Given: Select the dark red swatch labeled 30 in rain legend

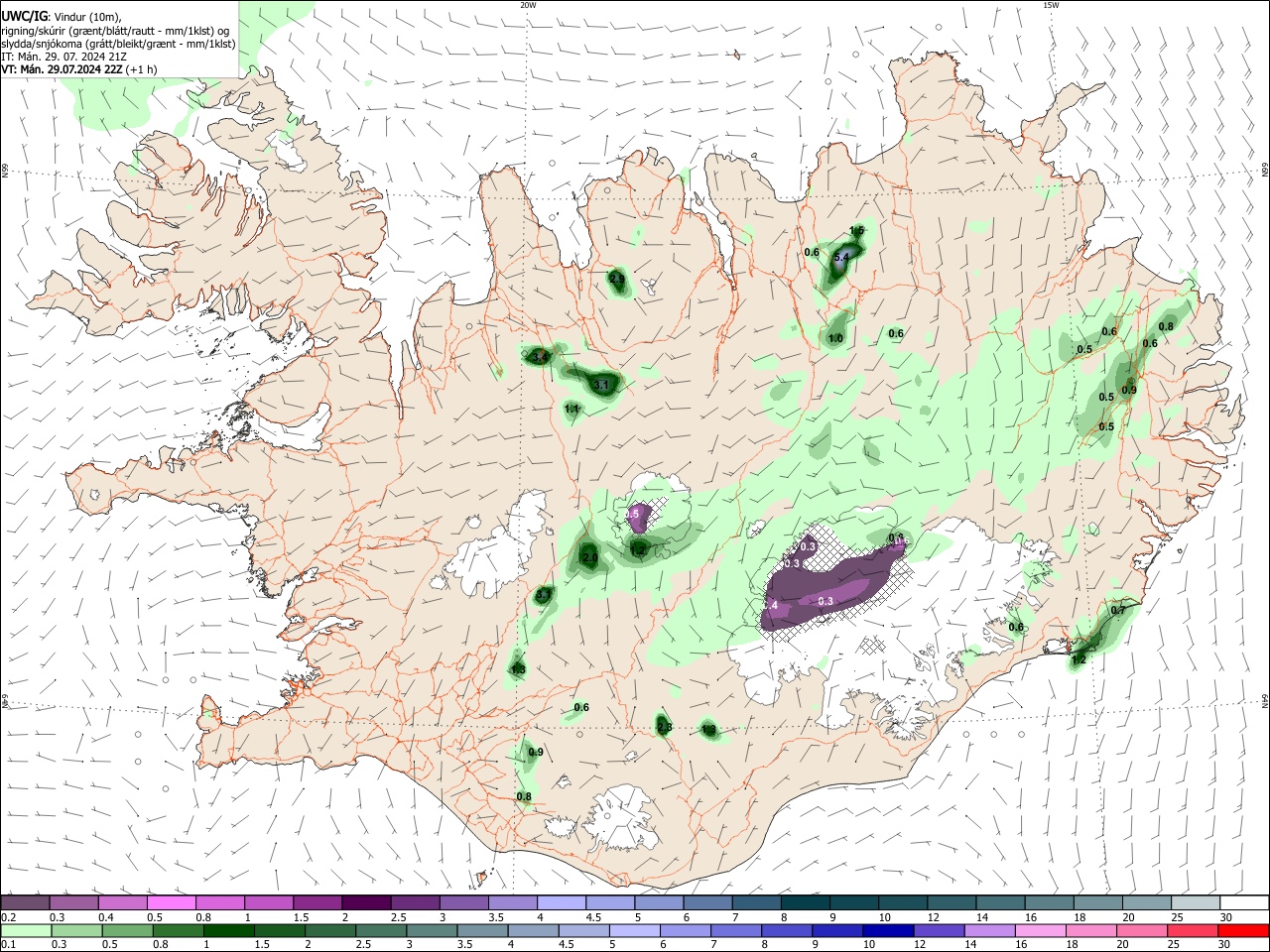Looking at the screenshot, I should pyautogui.click(x=1244, y=930).
